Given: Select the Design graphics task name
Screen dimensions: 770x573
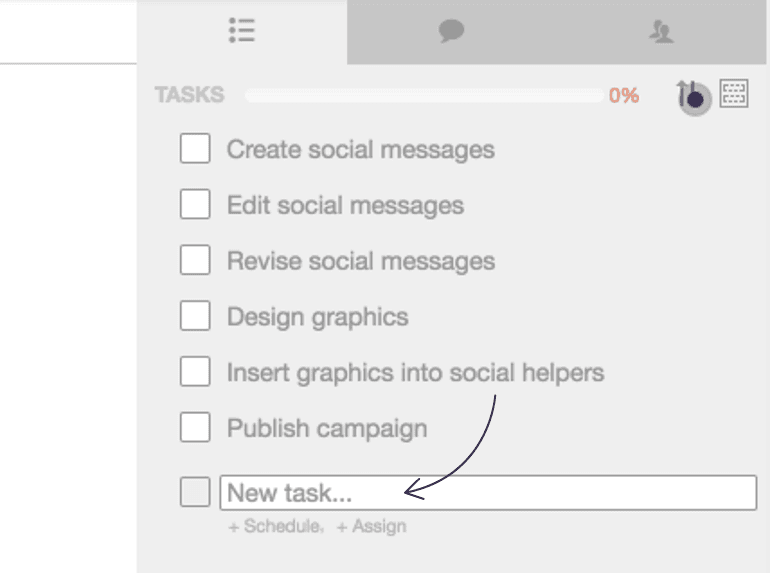Looking at the screenshot, I should coord(317,317).
